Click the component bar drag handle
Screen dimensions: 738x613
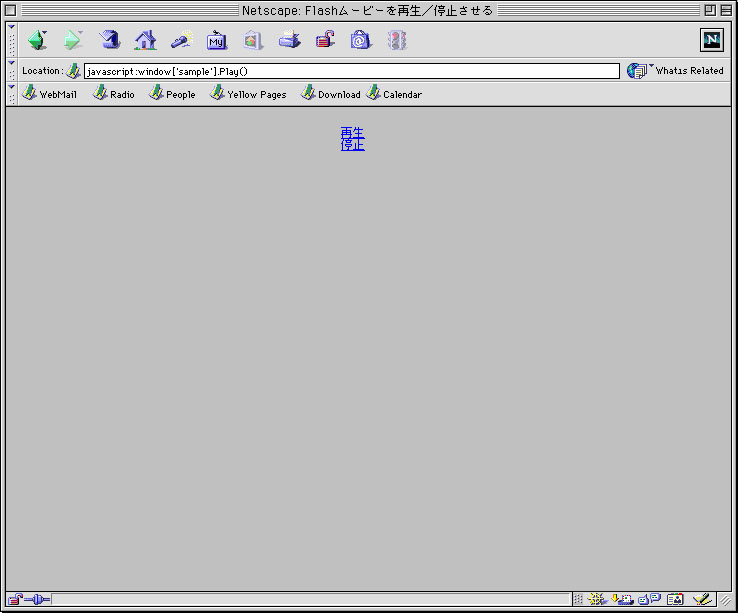578,599
